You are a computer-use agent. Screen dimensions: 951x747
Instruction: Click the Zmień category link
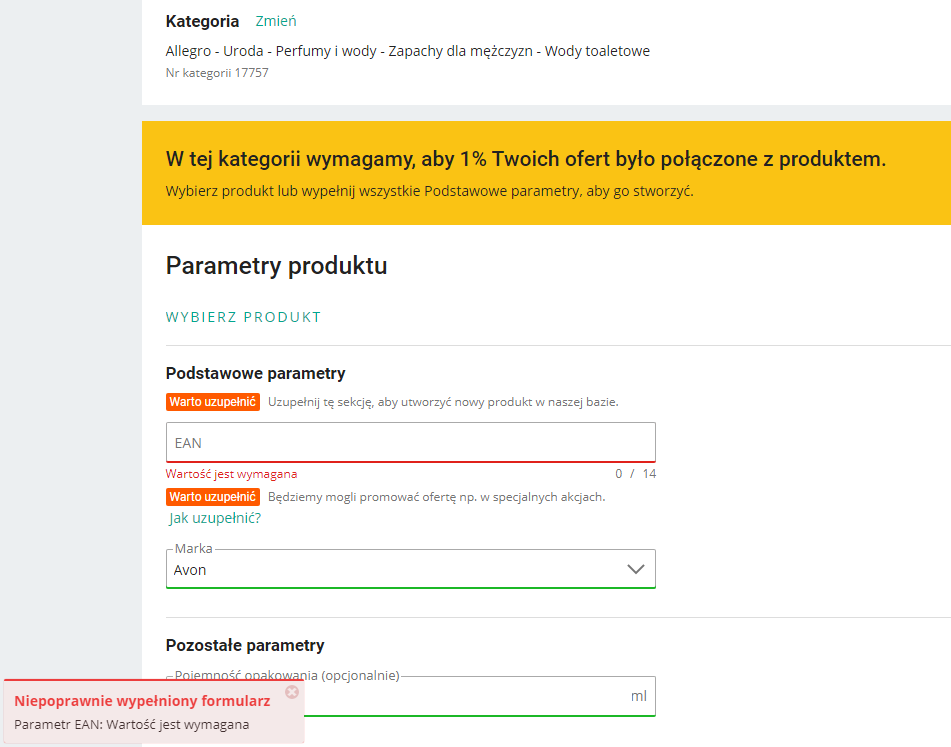coord(276,21)
